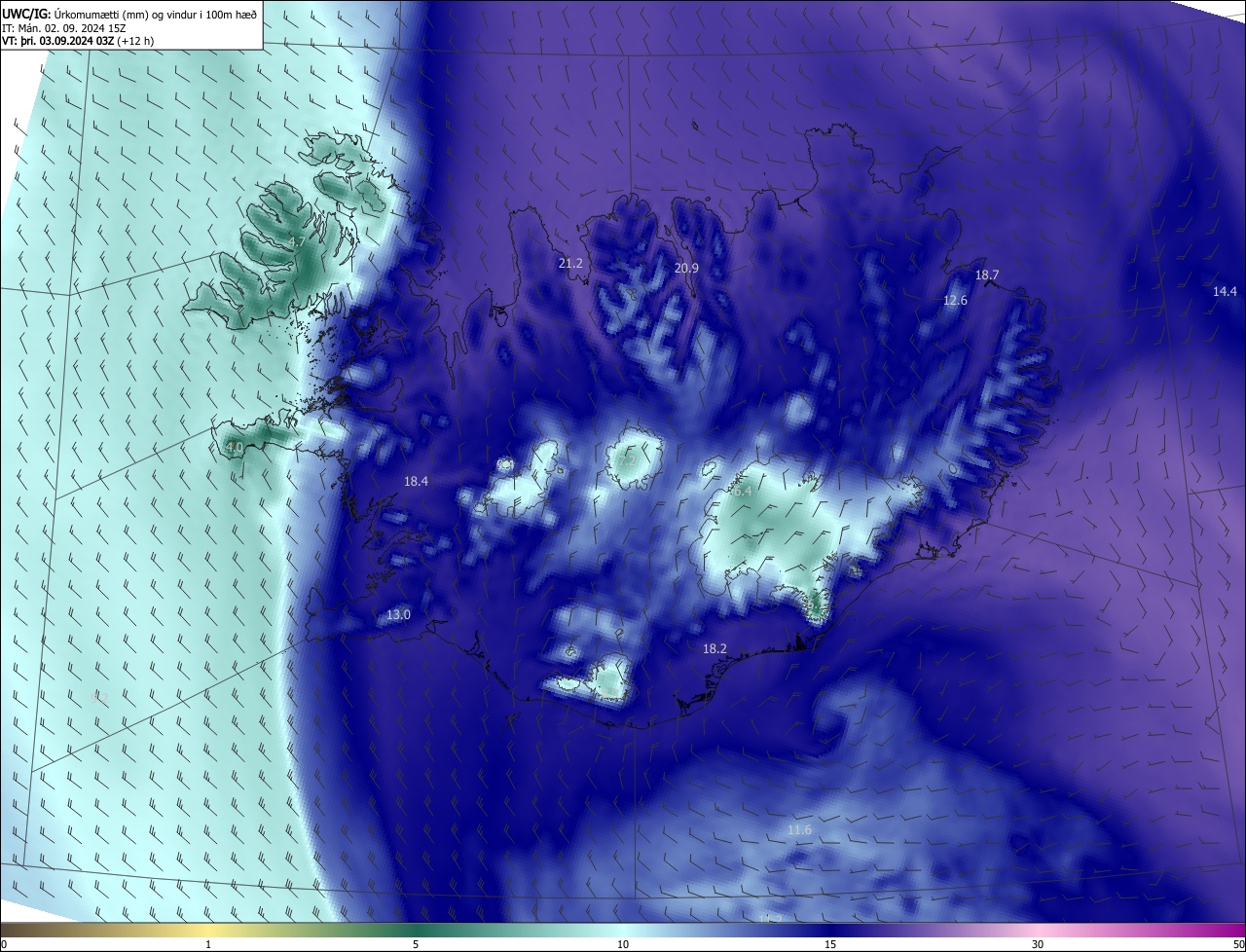The image size is (1246, 952).
Task: Click the 13.0 value on the southwest peninsula
Action: coord(399,615)
